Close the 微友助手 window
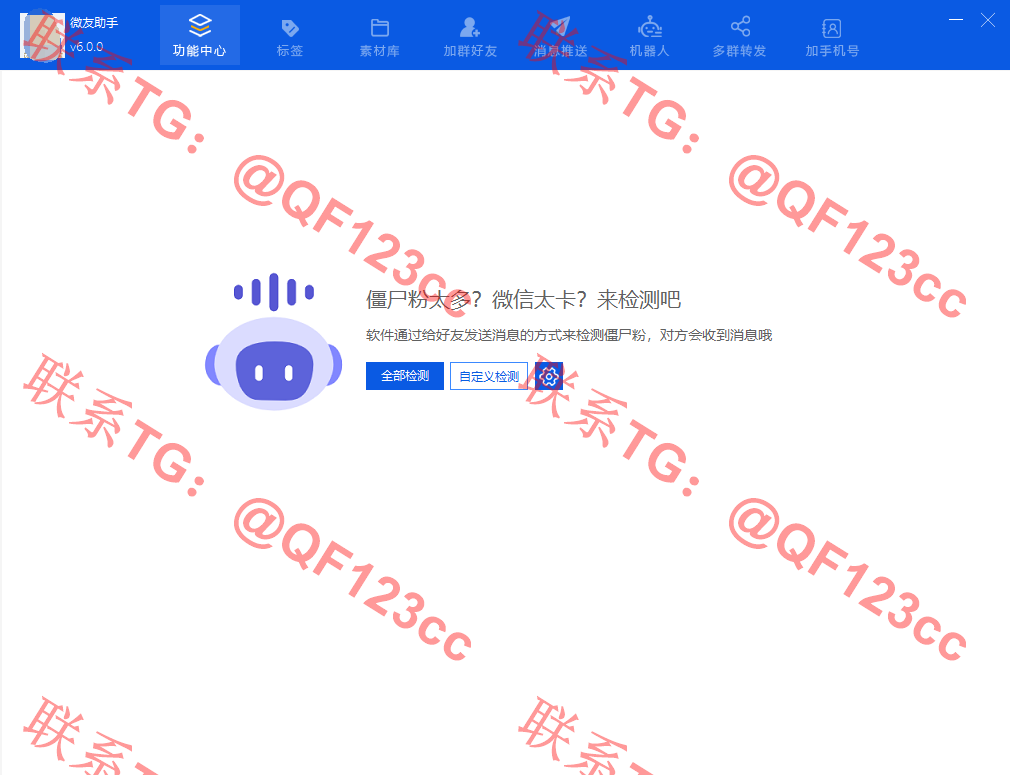 (x=987, y=20)
